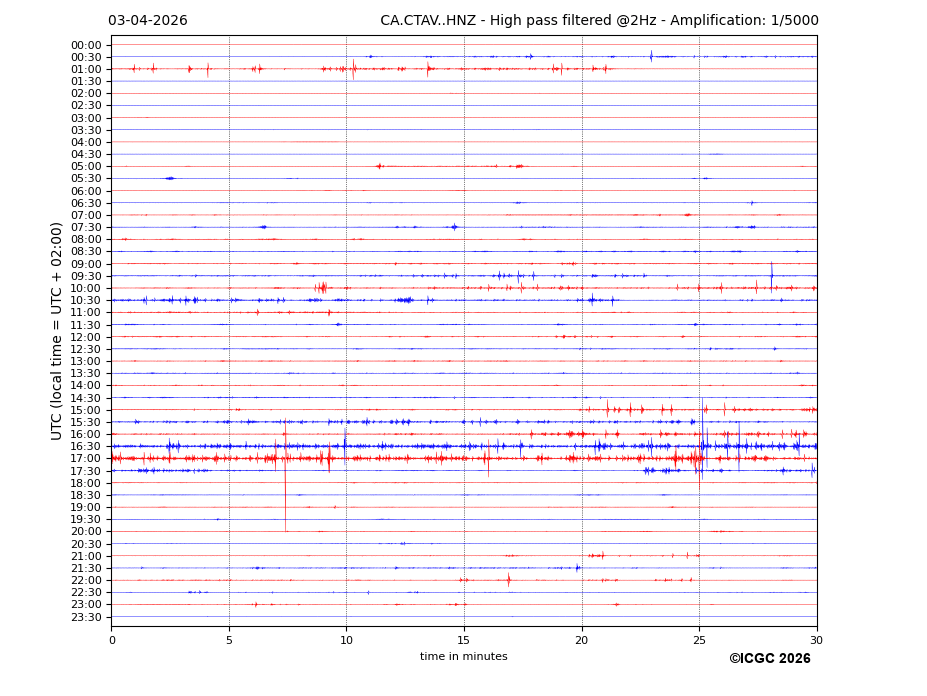Select x-axis tick label 15
Image resolution: width=927 pixels, height=696 pixels.
pyautogui.click(x=464, y=640)
